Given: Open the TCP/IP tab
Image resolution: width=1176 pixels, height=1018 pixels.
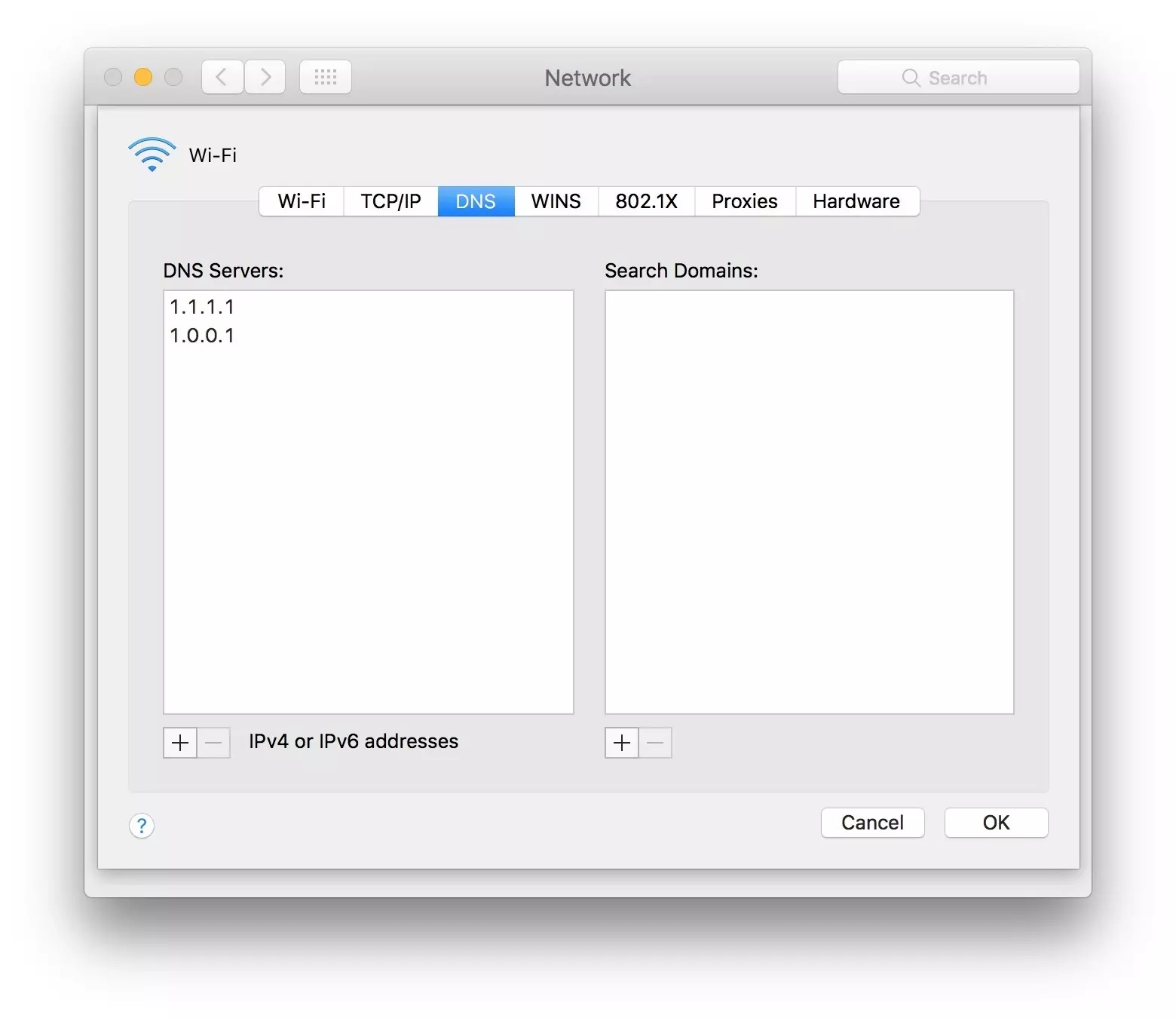Looking at the screenshot, I should coord(390,201).
